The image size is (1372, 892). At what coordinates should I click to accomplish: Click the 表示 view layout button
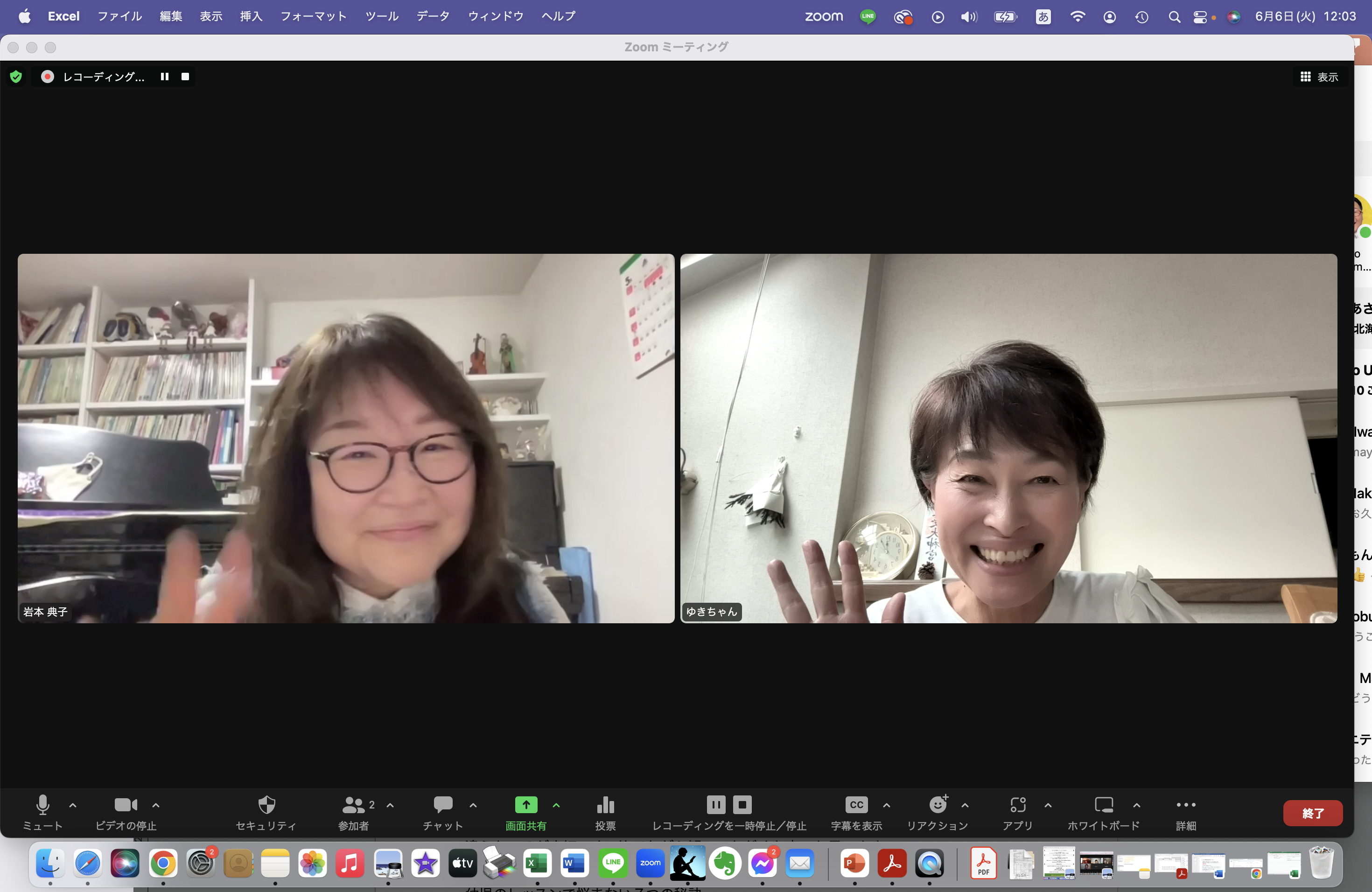1320,77
